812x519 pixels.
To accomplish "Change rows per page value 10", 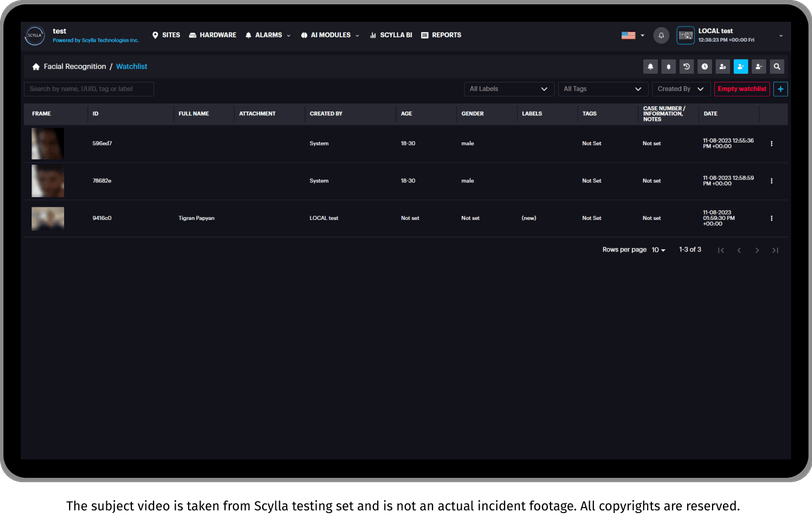I will (658, 250).
